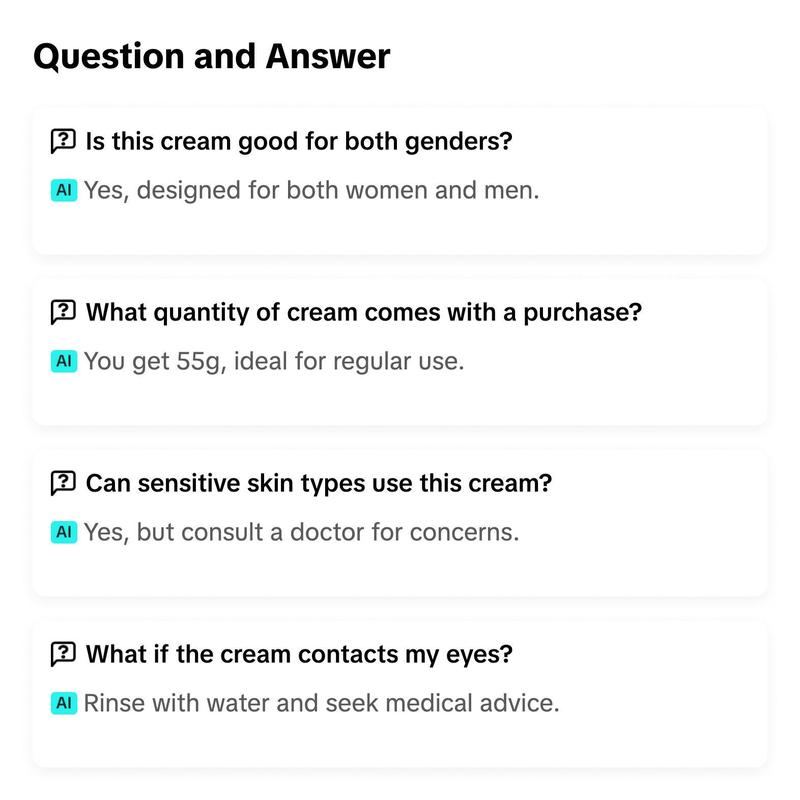Click question icon beside sensitive skin question
The height and width of the screenshot is (800, 800).
63,483
